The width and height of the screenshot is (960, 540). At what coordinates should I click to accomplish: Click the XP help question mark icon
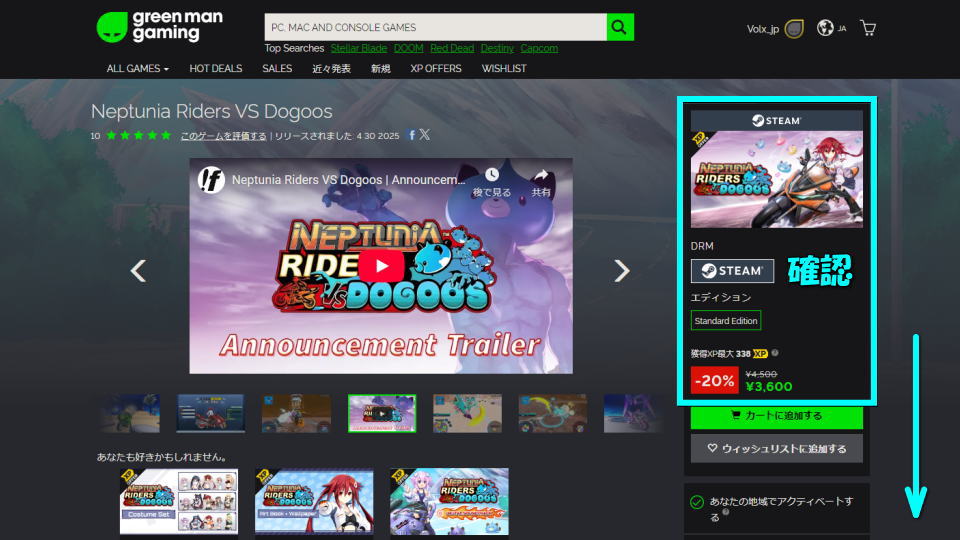point(775,353)
